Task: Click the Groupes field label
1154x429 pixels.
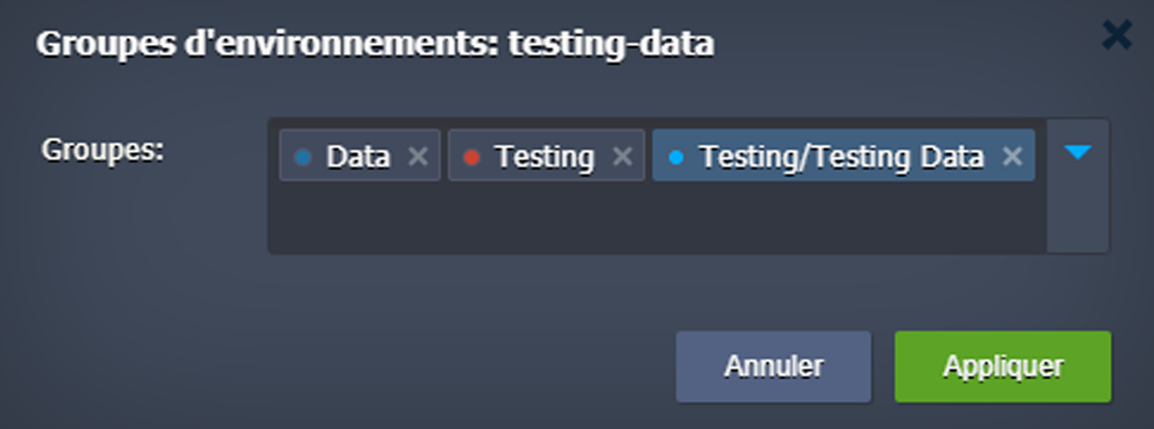Action: [x=102, y=149]
